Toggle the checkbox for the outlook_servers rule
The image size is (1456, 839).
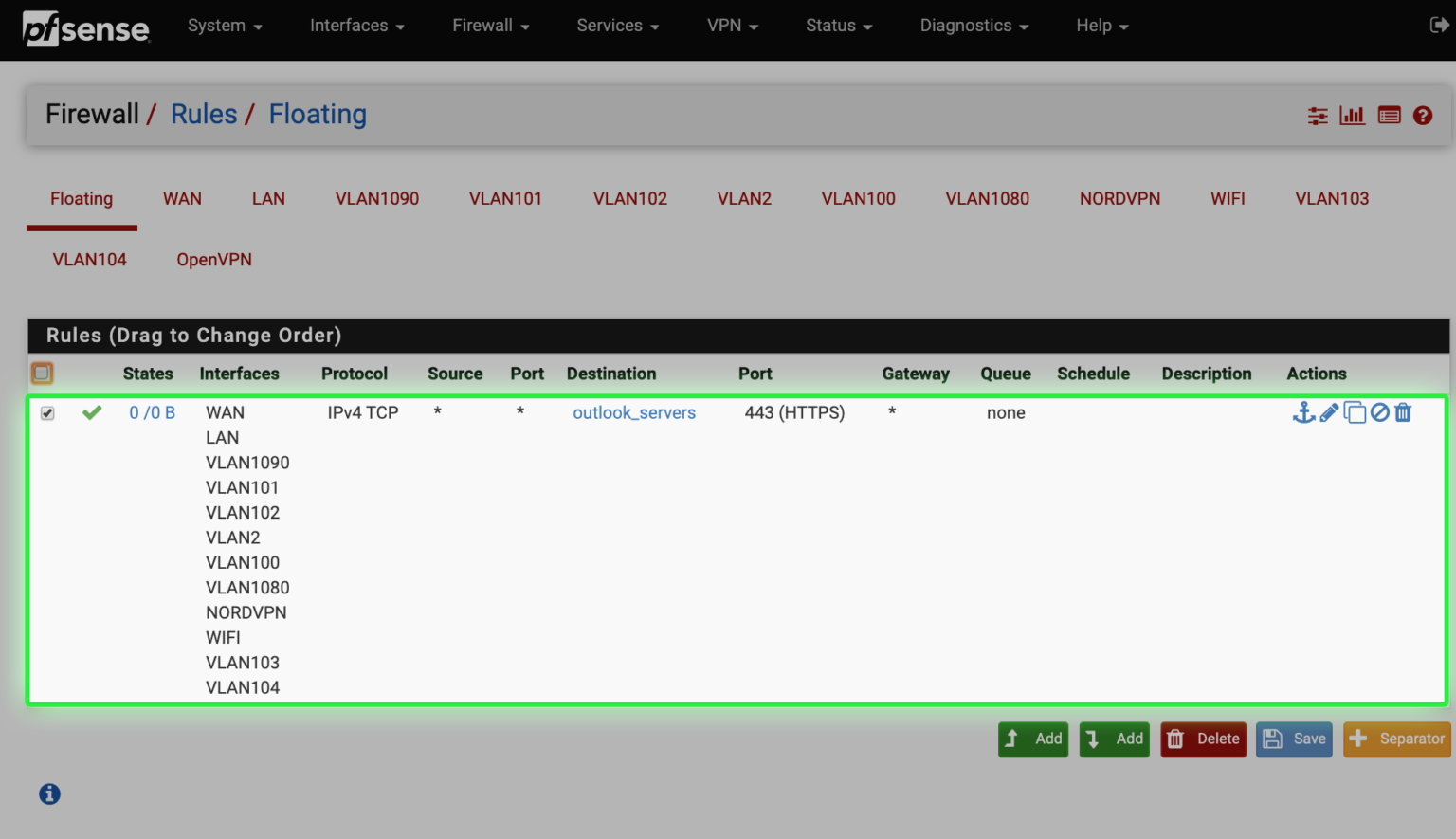click(47, 413)
